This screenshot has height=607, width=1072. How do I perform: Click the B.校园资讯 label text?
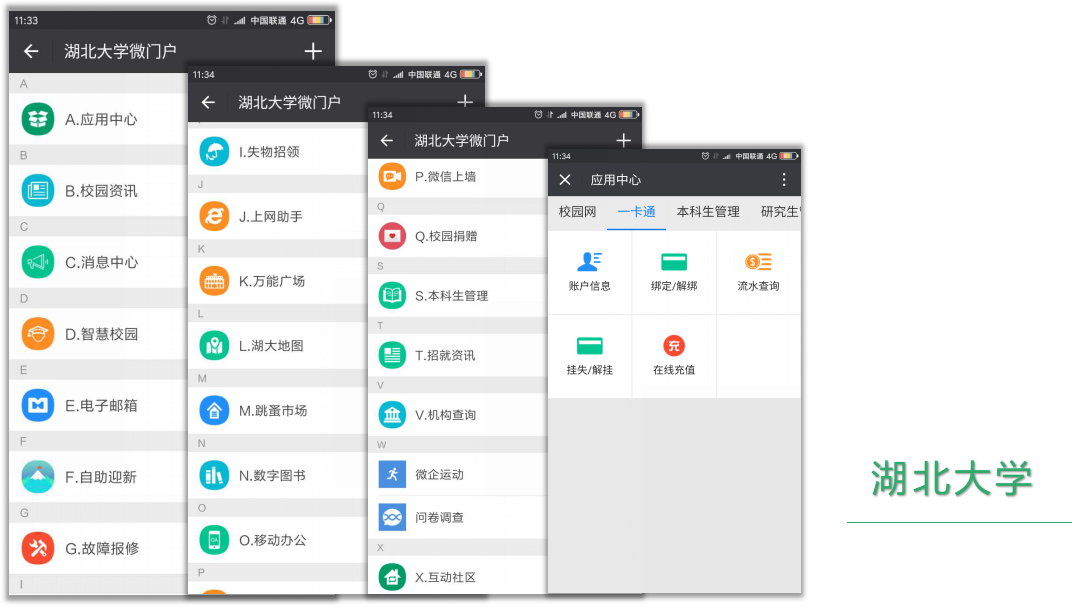pyautogui.click(x=101, y=191)
